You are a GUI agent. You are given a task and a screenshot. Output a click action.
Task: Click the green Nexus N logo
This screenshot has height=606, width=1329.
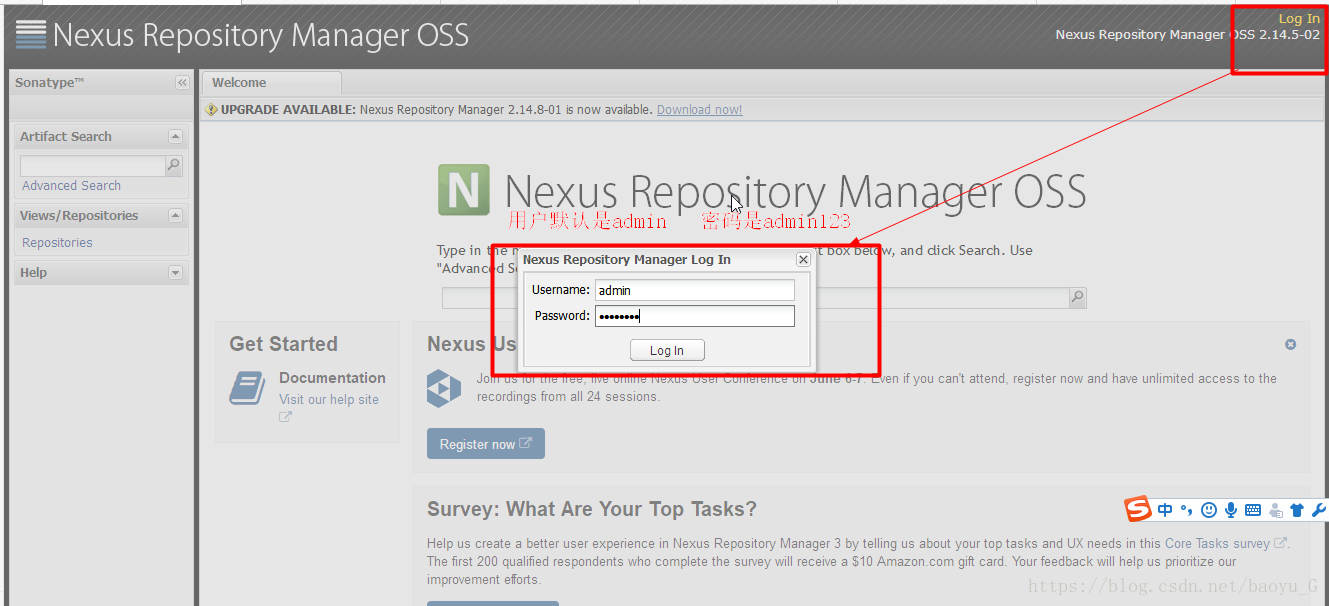[x=464, y=190]
